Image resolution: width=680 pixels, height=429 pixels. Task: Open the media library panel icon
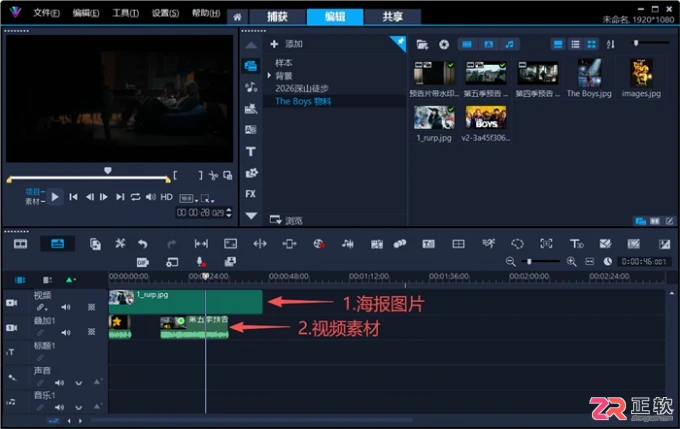[x=251, y=66]
